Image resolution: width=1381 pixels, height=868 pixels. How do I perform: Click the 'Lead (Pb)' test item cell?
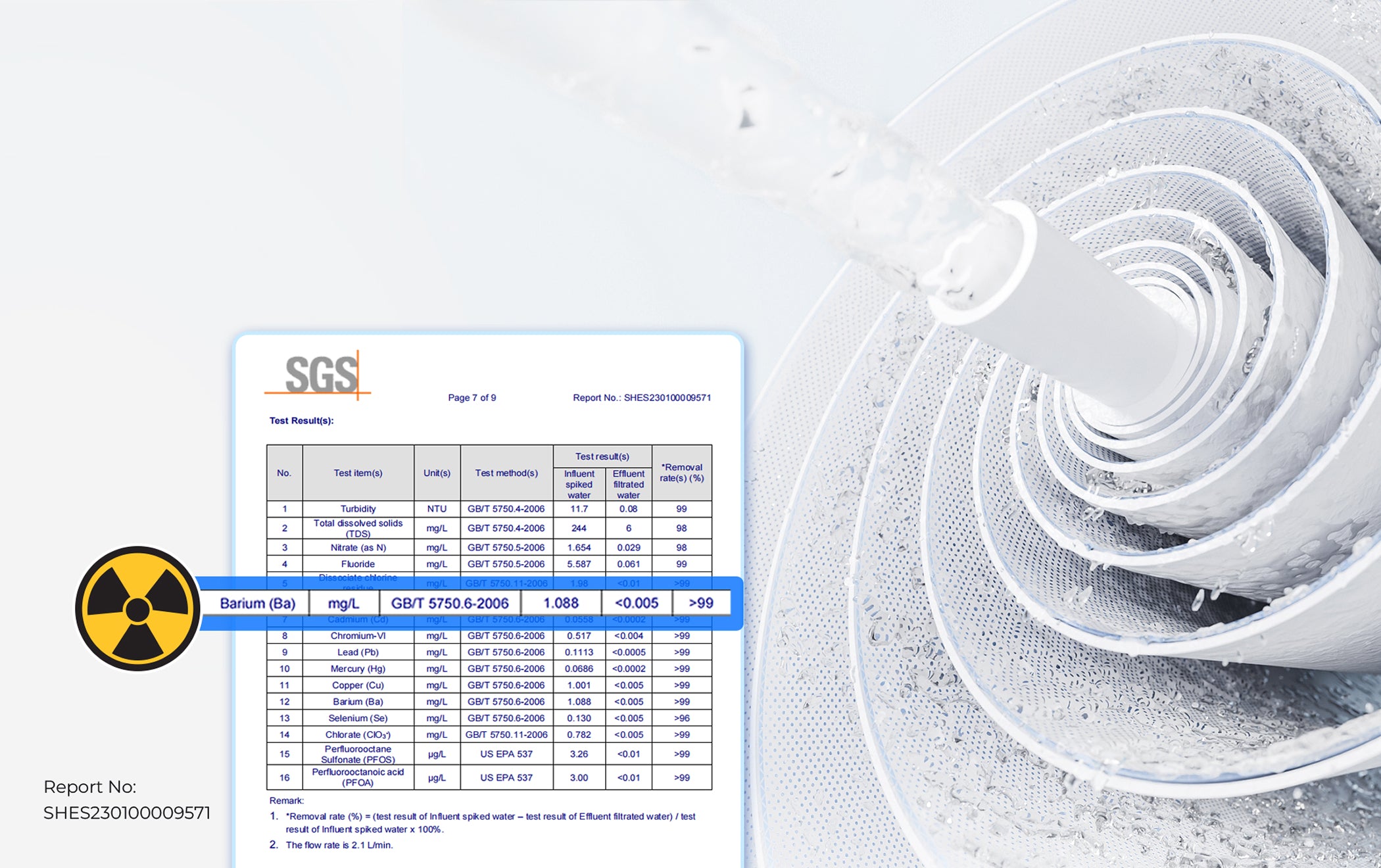point(358,652)
